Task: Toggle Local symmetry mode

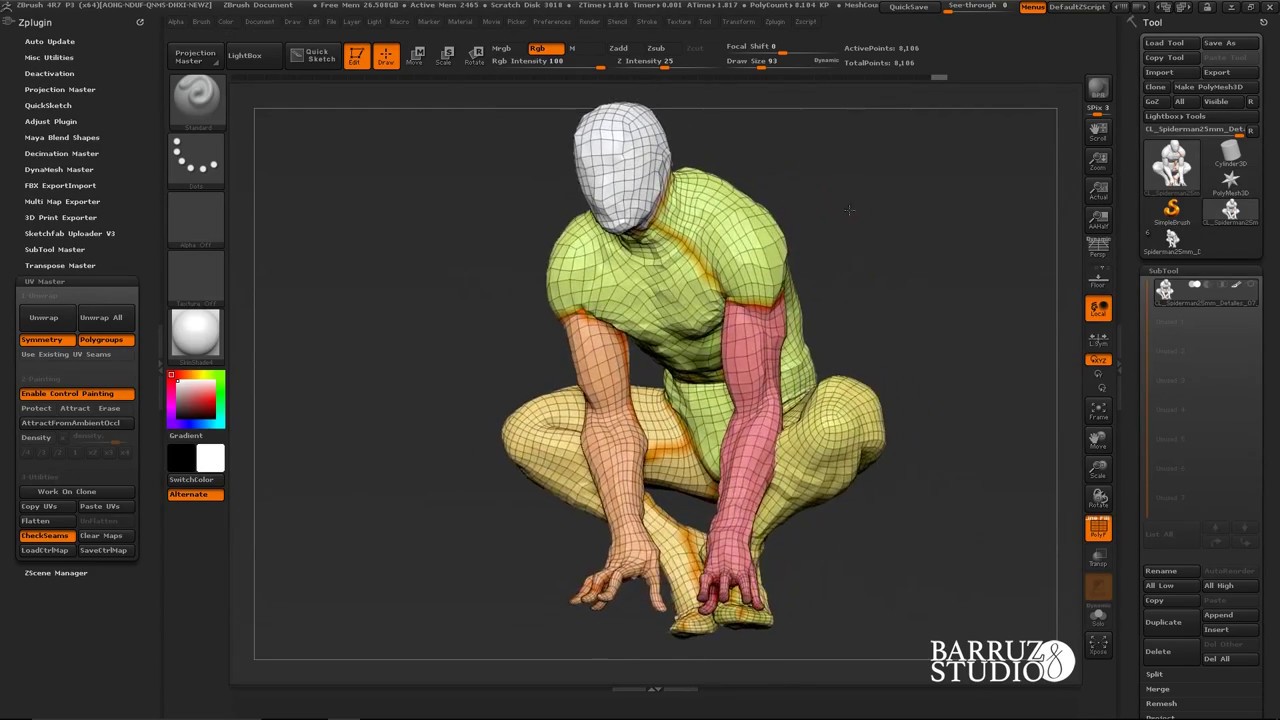Action: tap(1098, 309)
